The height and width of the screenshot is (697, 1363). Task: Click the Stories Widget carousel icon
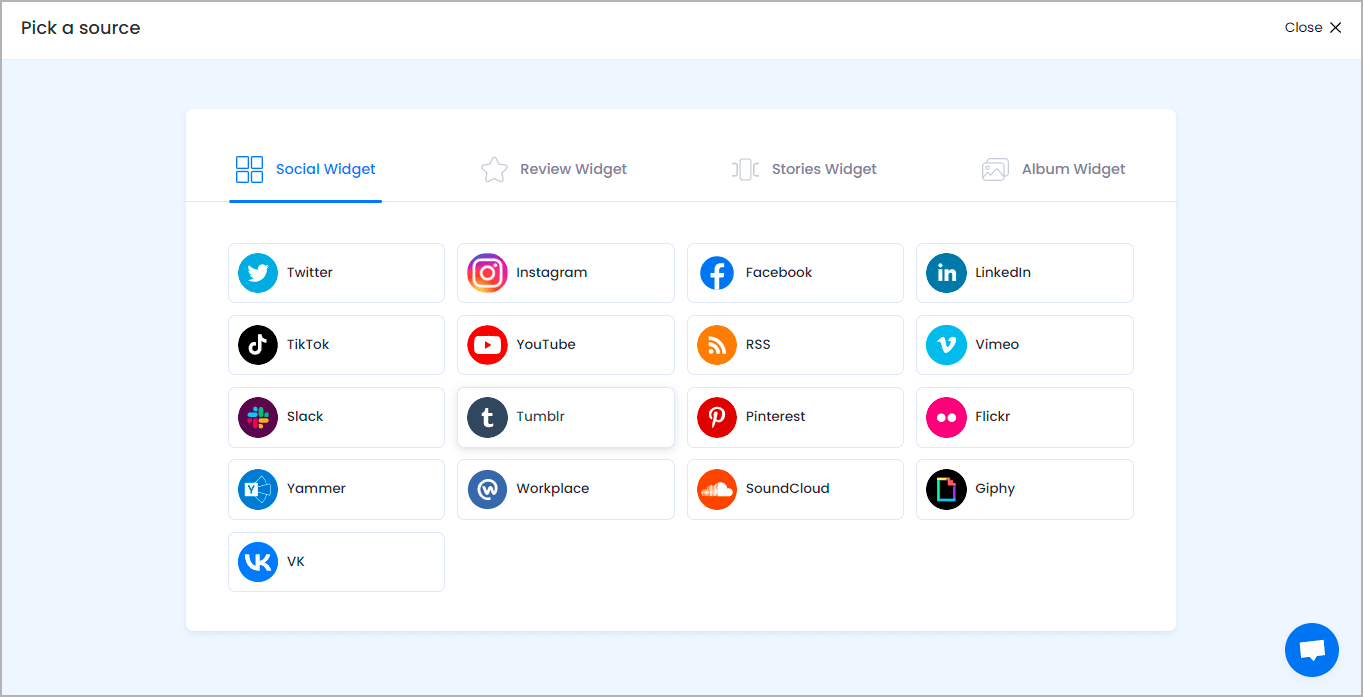[745, 169]
